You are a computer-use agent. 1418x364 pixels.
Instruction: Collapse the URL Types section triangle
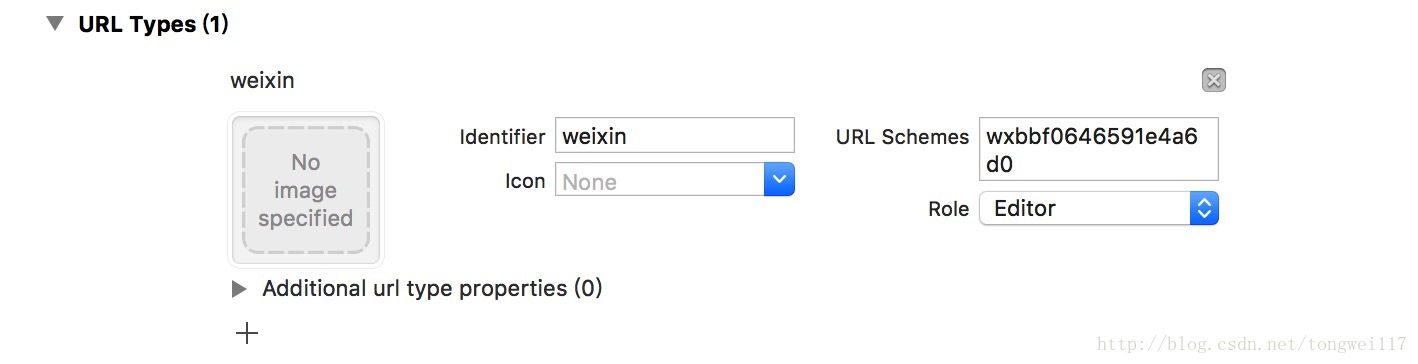click(x=54, y=24)
